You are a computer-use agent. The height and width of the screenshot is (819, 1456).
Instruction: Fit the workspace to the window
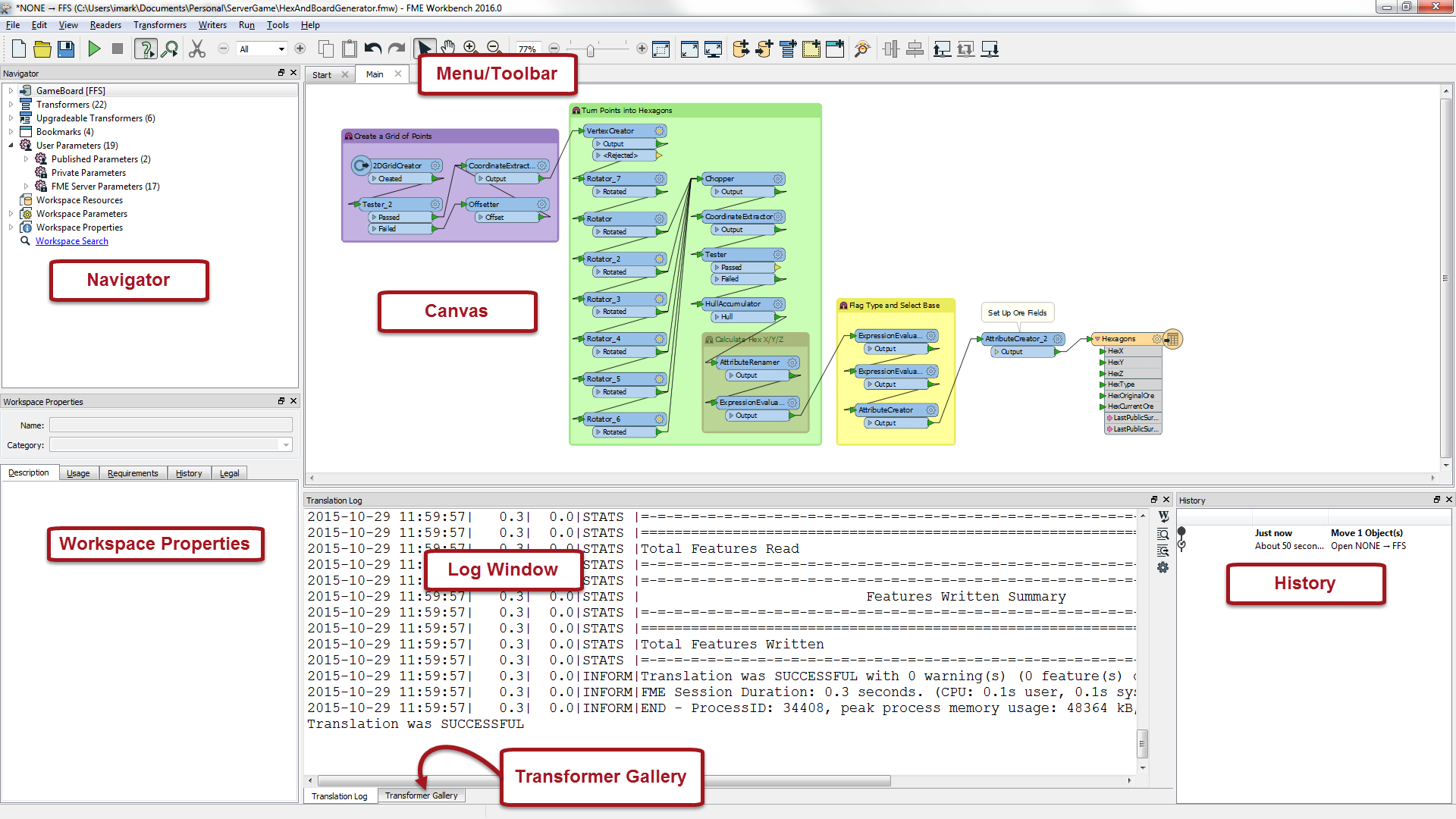click(689, 49)
